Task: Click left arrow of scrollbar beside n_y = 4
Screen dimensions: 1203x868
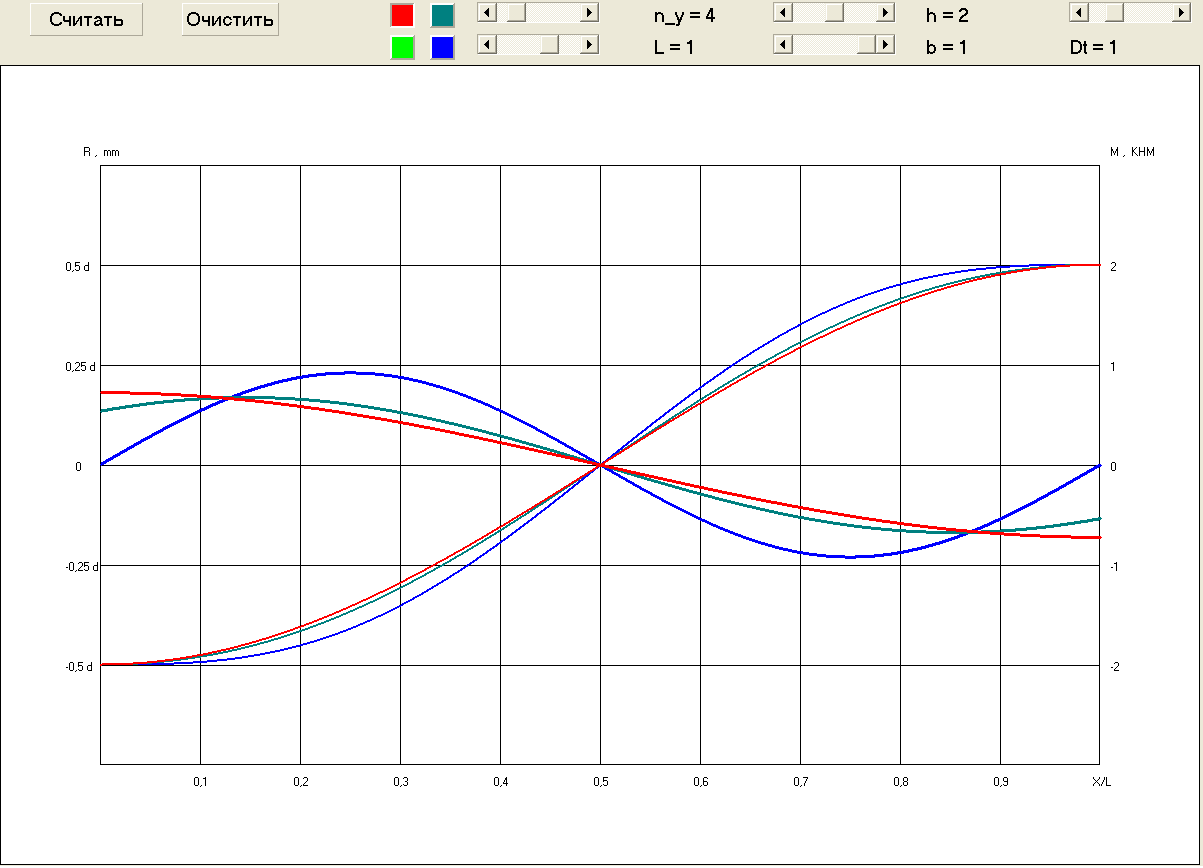Action: (487, 12)
